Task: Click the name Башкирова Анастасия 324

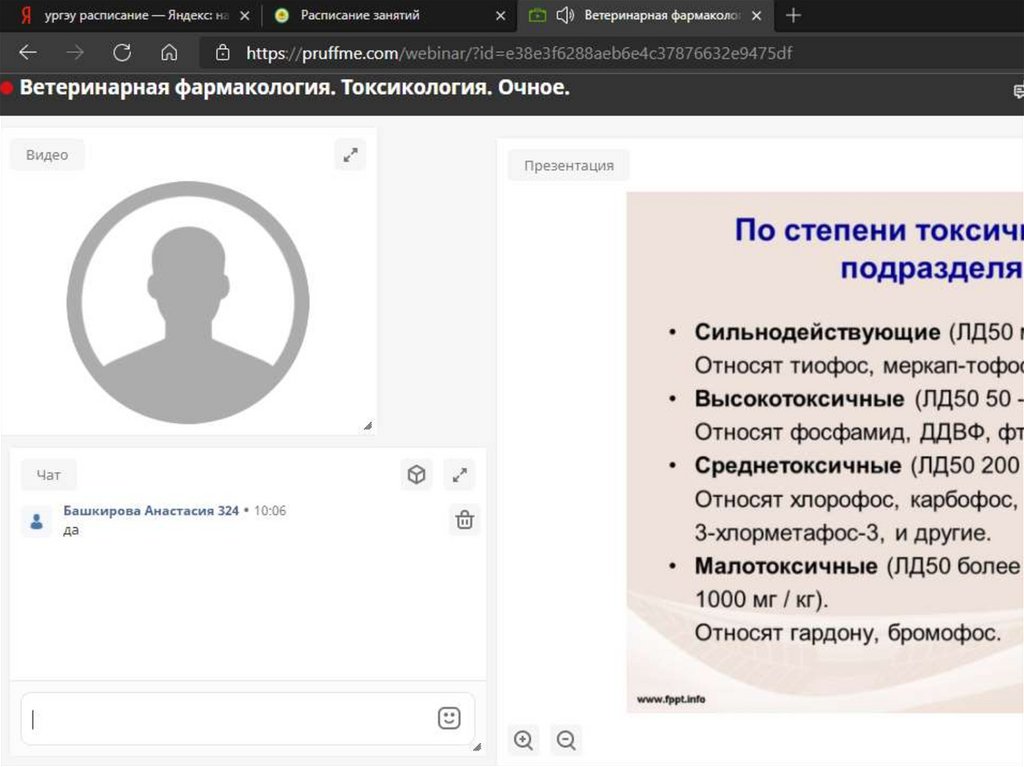Action: (150, 511)
